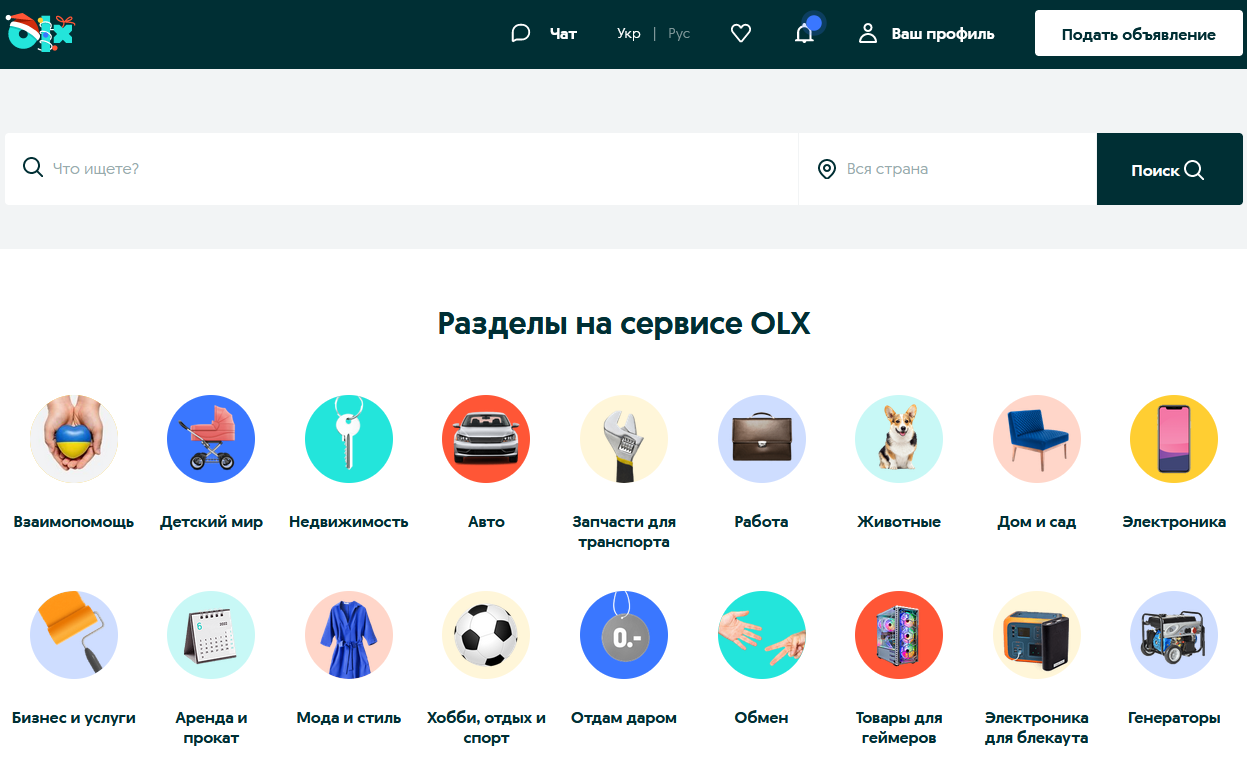Screen dimensions: 1247x763
Task: Open the favorites heart icon
Action: pyautogui.click(x=741, y=34)
